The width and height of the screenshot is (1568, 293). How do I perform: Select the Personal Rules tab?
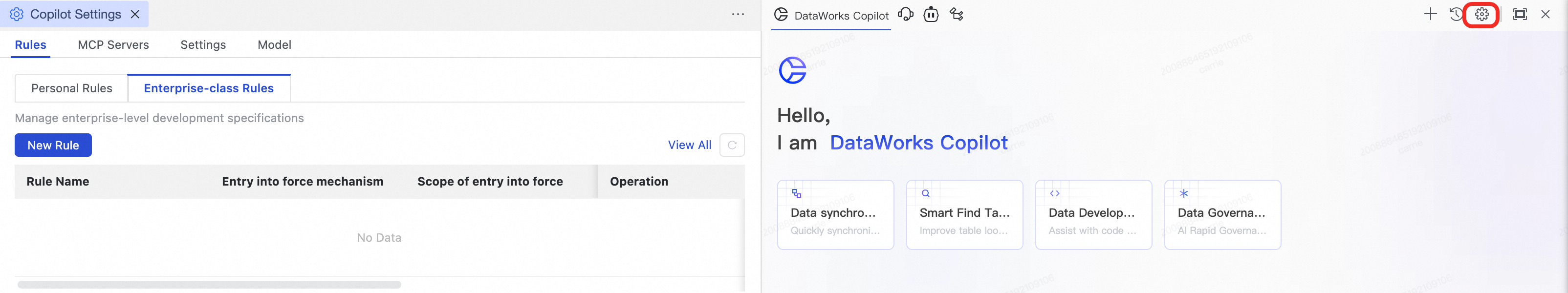(x=72, y=88)
